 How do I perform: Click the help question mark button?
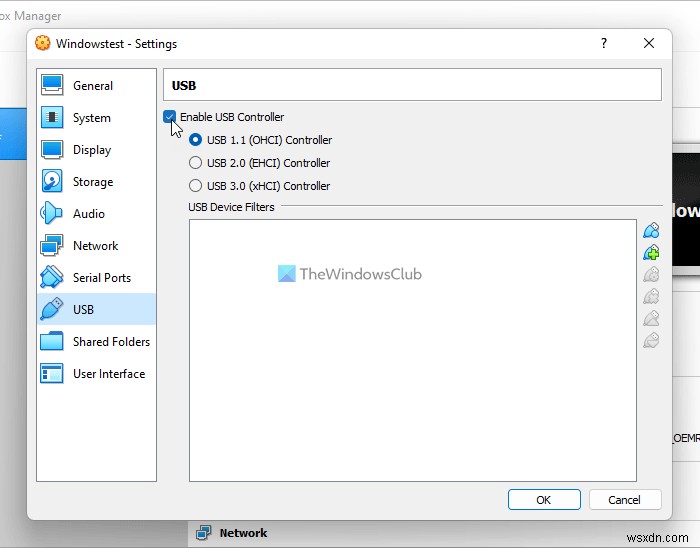click(x=604, y=43)
